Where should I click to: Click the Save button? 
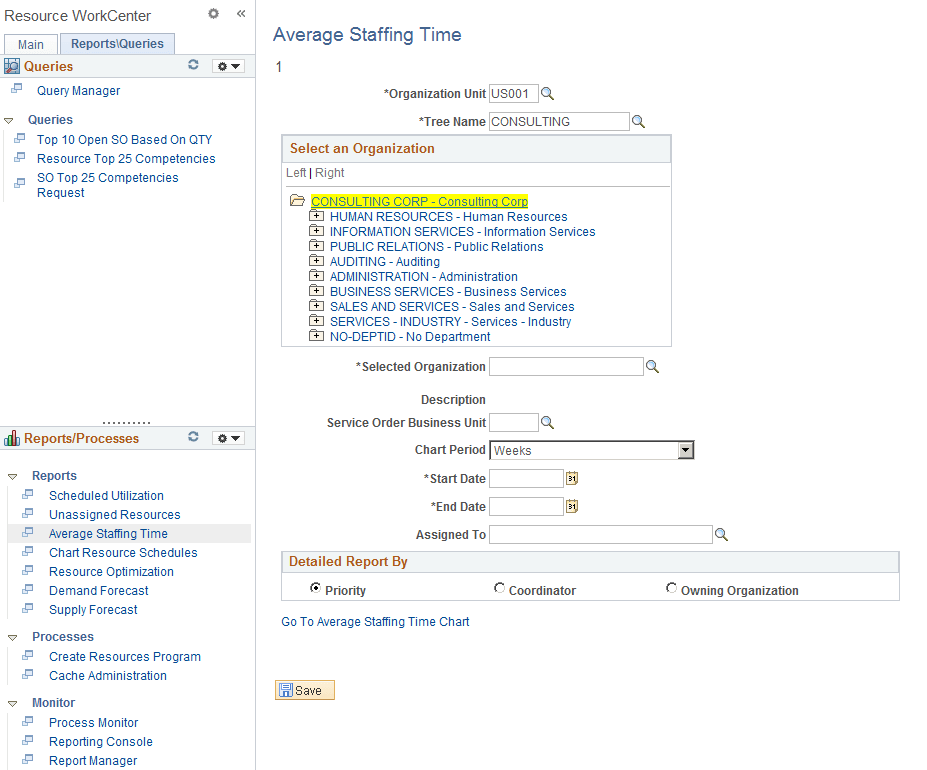(x=304, y=689)
